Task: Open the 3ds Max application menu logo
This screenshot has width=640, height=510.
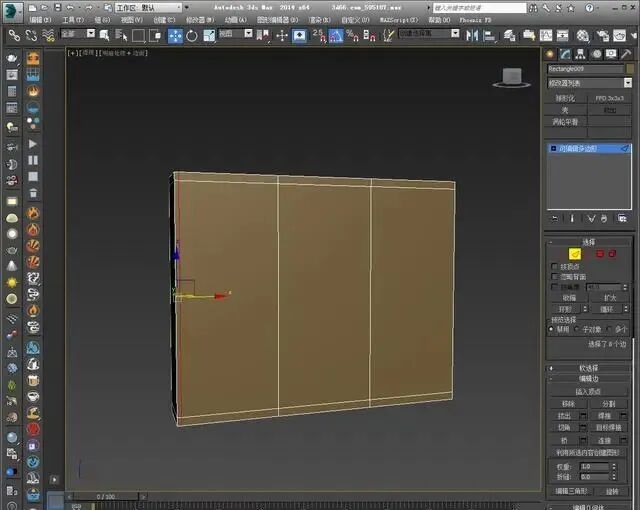Action: point(12,11)
